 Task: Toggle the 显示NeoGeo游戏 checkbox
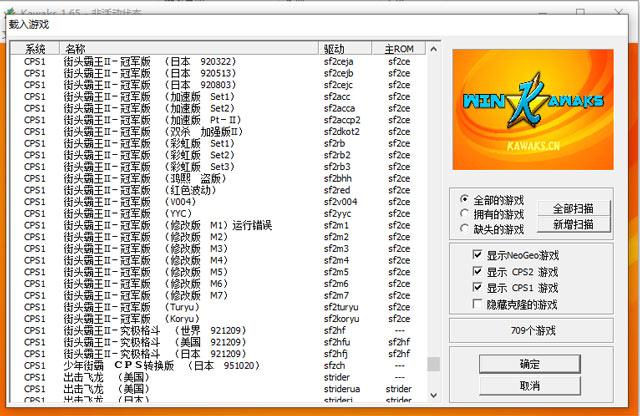tap(477, 255)
